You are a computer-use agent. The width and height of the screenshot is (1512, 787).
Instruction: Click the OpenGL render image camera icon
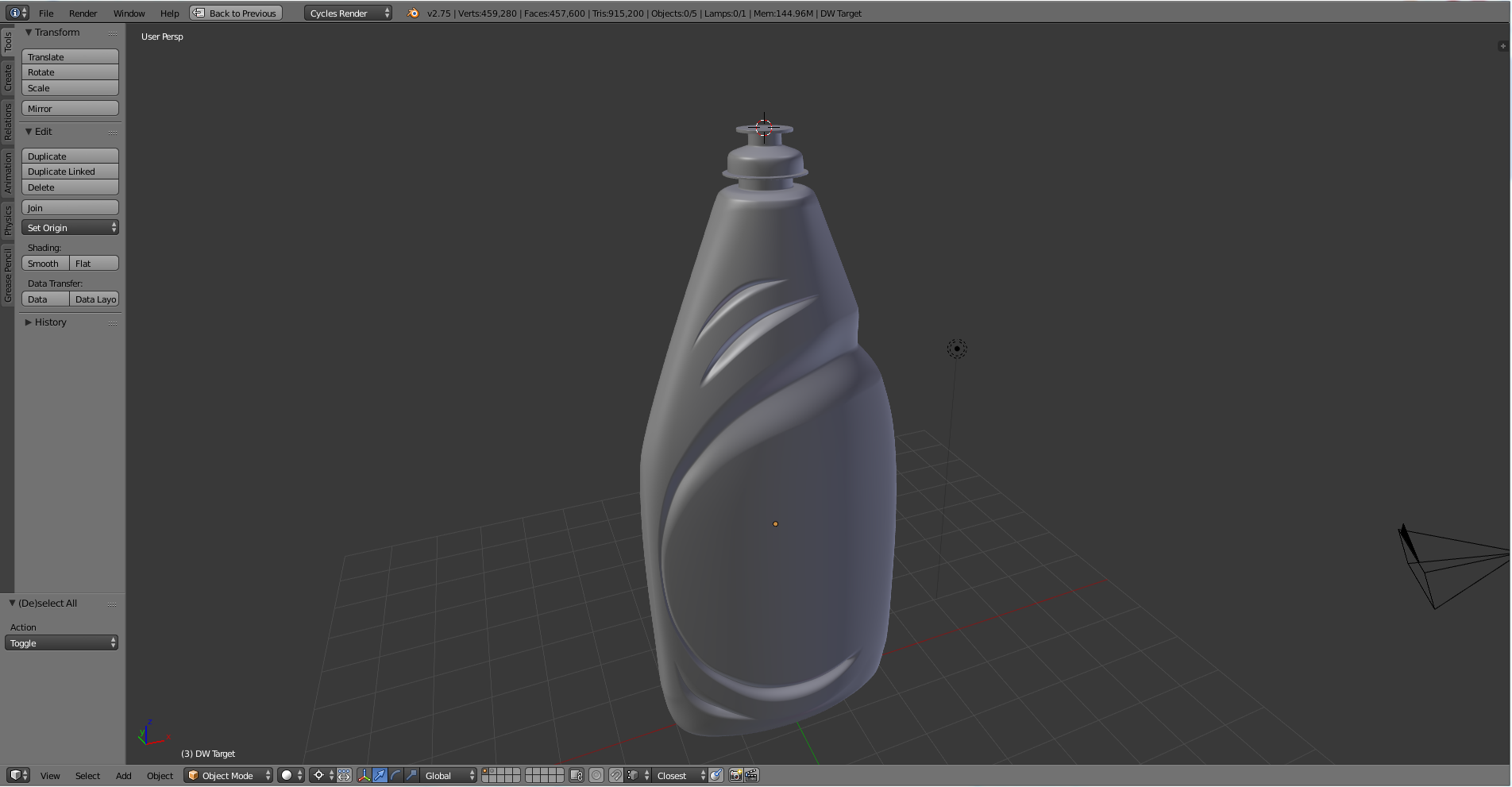[736, 776]
